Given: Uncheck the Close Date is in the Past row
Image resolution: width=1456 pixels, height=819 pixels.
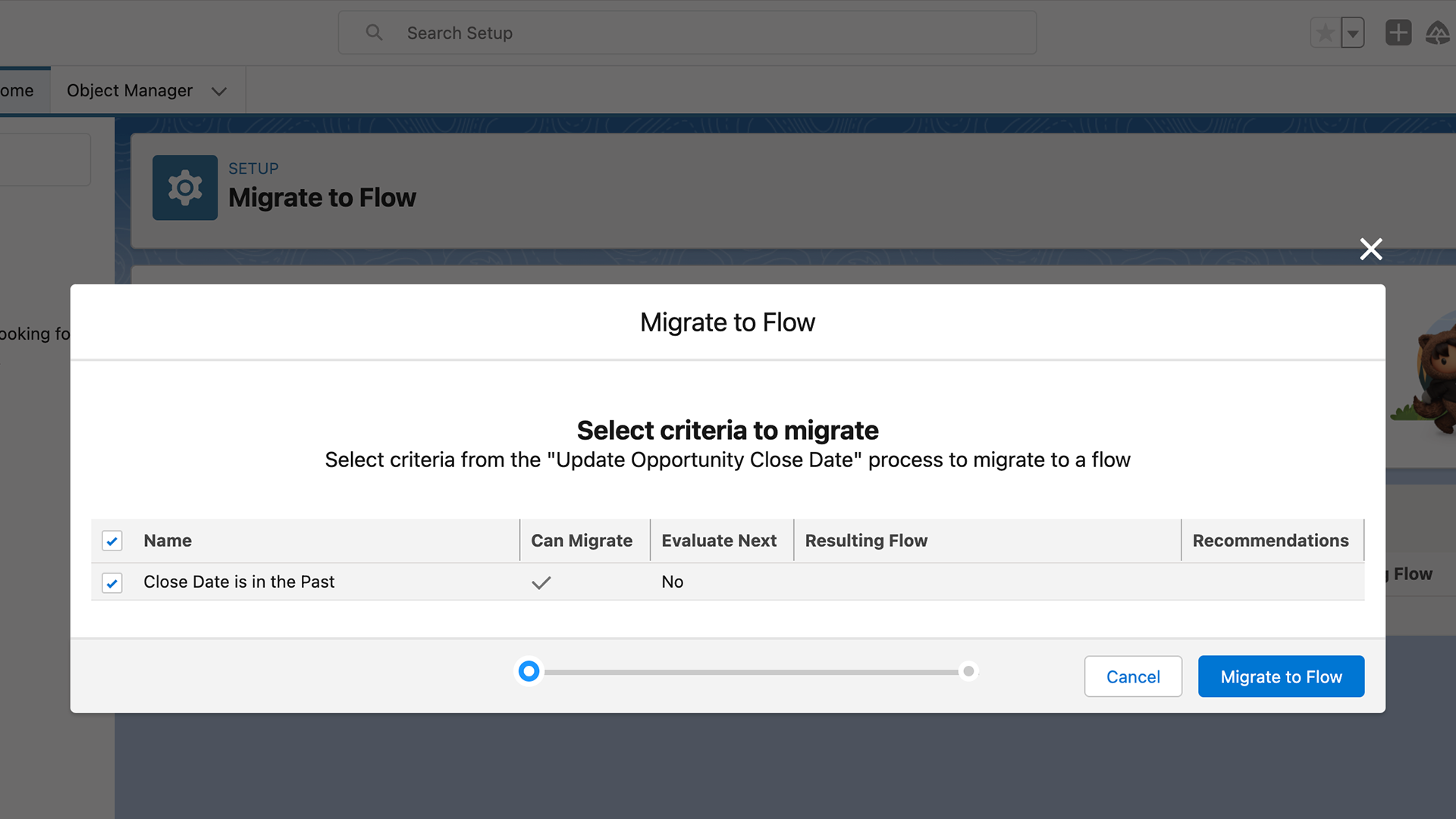Looking at the screenshot, I should [112, 582].
